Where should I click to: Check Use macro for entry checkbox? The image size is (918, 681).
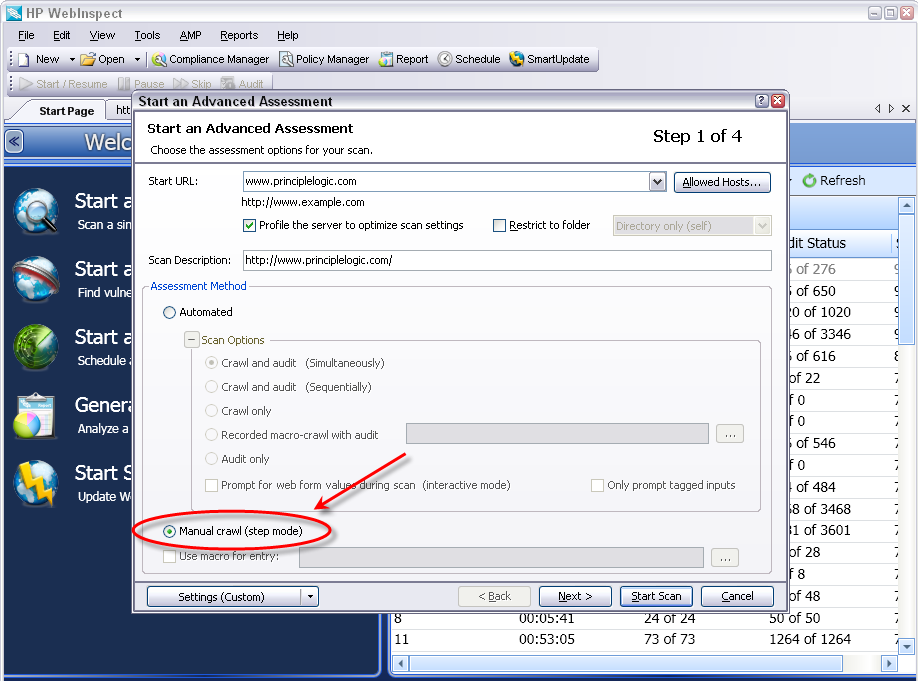tap(169, 556)
